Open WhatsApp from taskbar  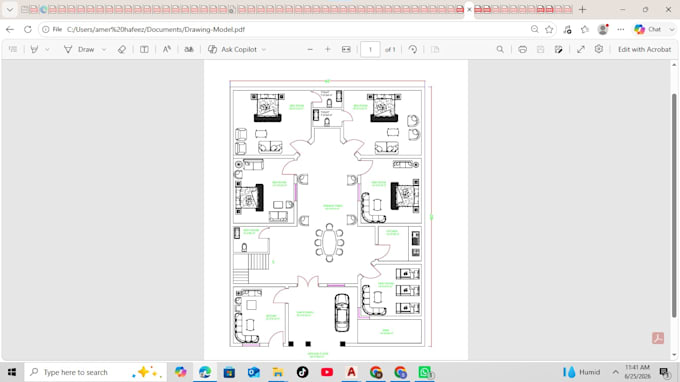click(x=425, y=372)
